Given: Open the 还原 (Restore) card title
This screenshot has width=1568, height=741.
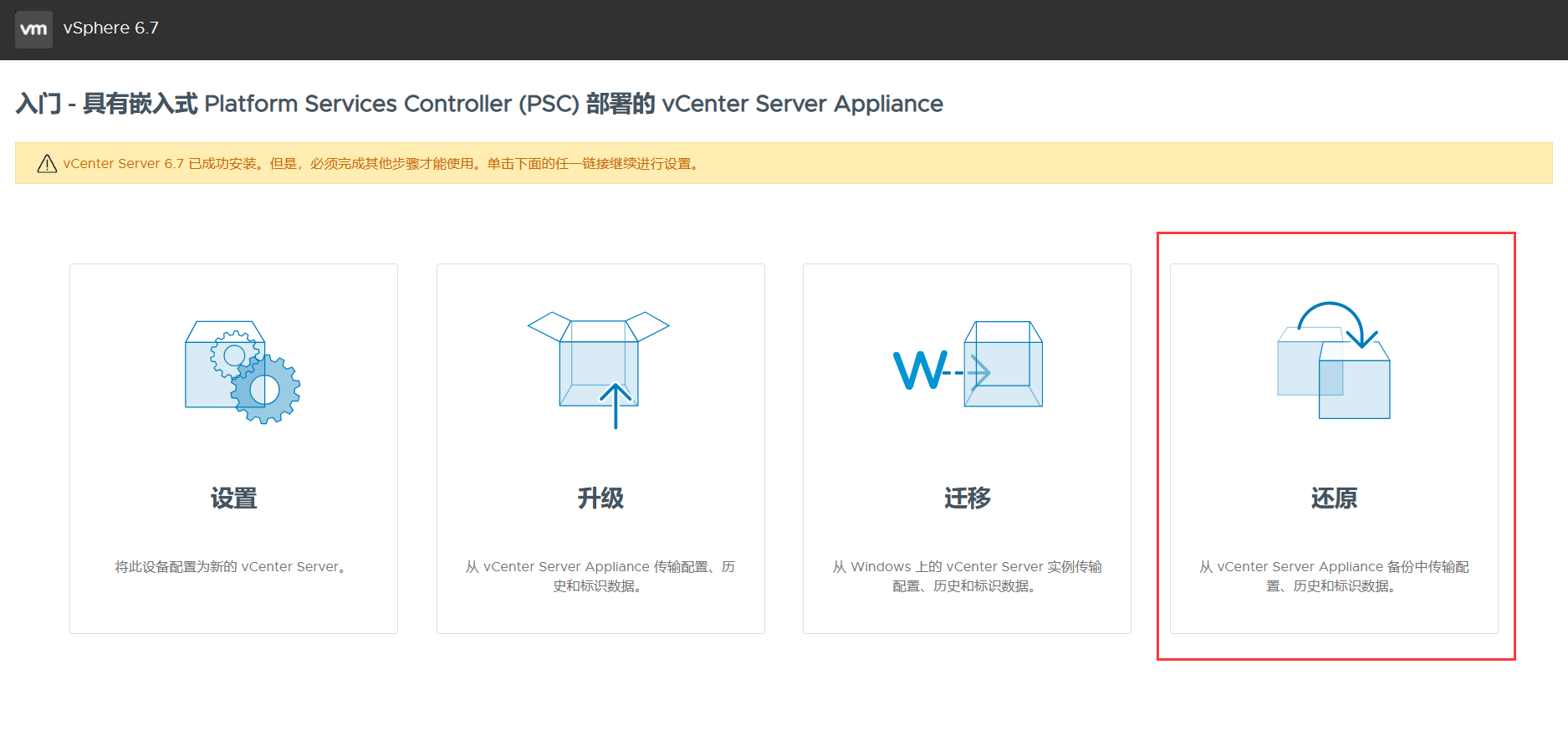Looking at the screenshot, I should pyautogui.click(x=1334, y=498).
